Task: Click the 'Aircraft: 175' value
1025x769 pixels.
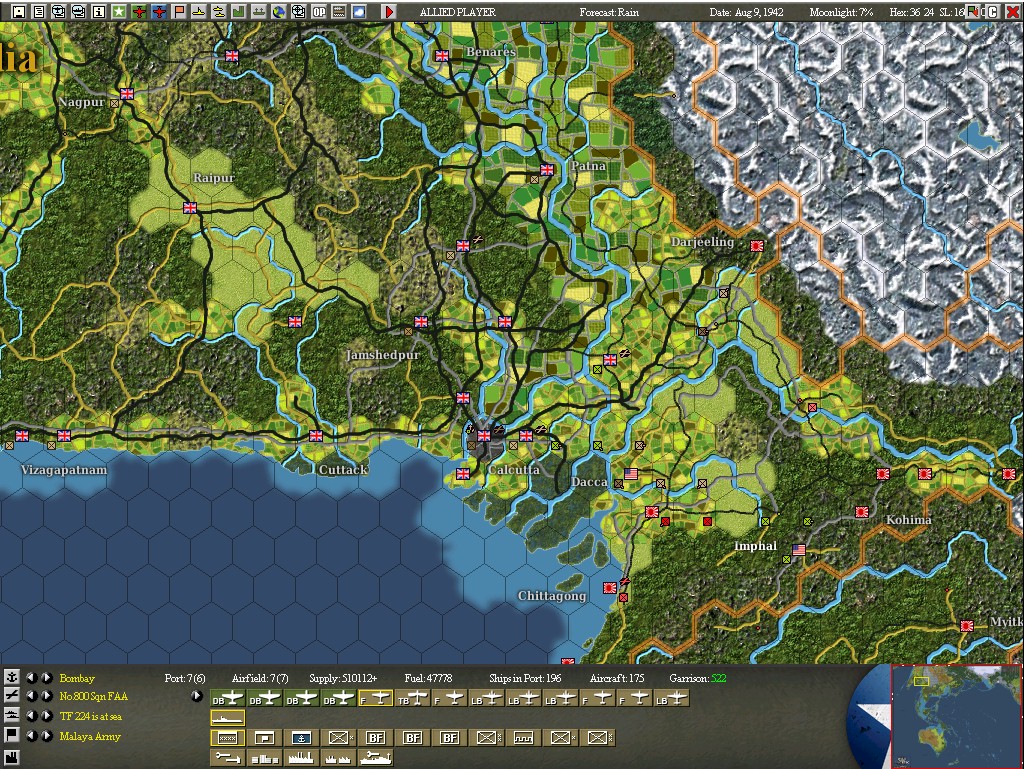Action: tap(616, 678)
